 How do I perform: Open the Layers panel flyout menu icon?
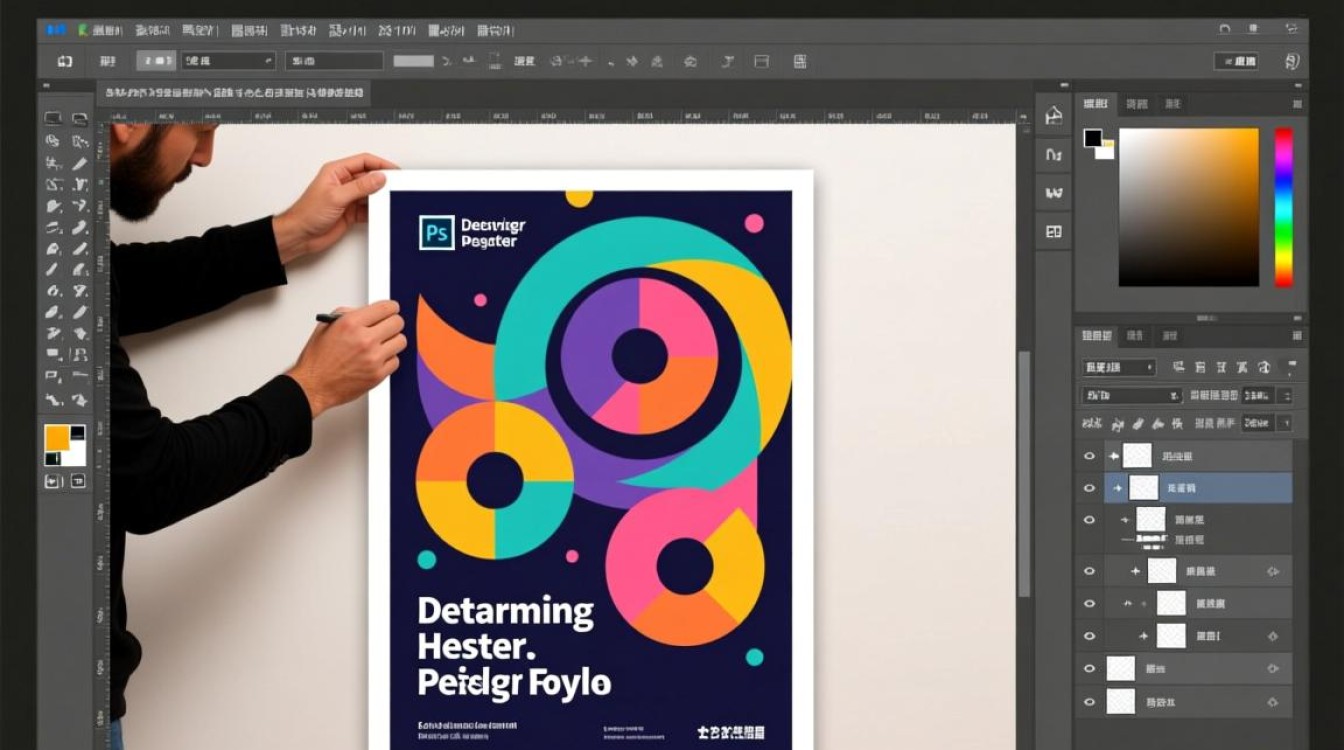(1296, 337)
